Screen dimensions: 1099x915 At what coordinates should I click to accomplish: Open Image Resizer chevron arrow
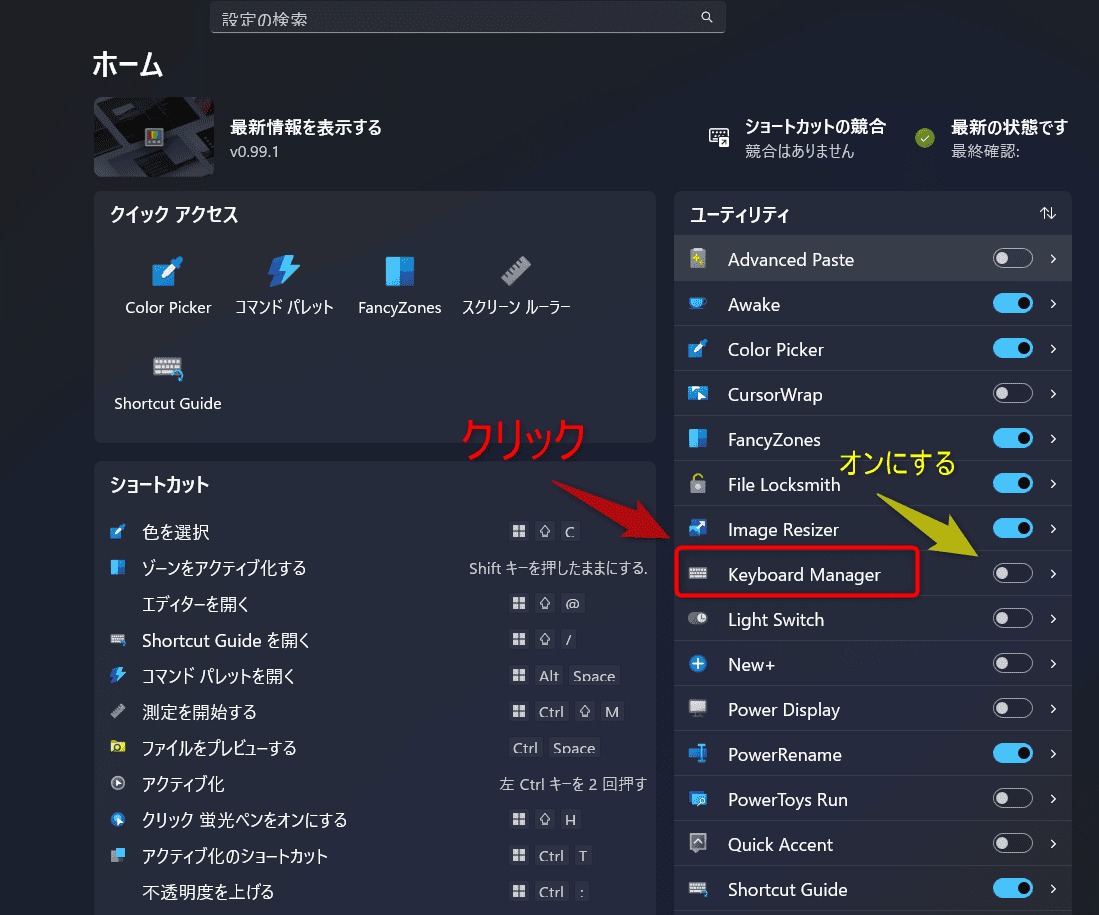tap(1053, 528)
